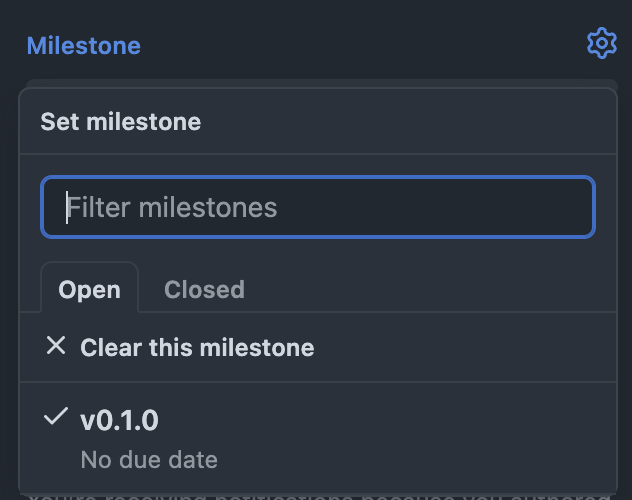Click the Filter milestones placeholder text
Screen dimensions: 632x500
coord(172,208)
